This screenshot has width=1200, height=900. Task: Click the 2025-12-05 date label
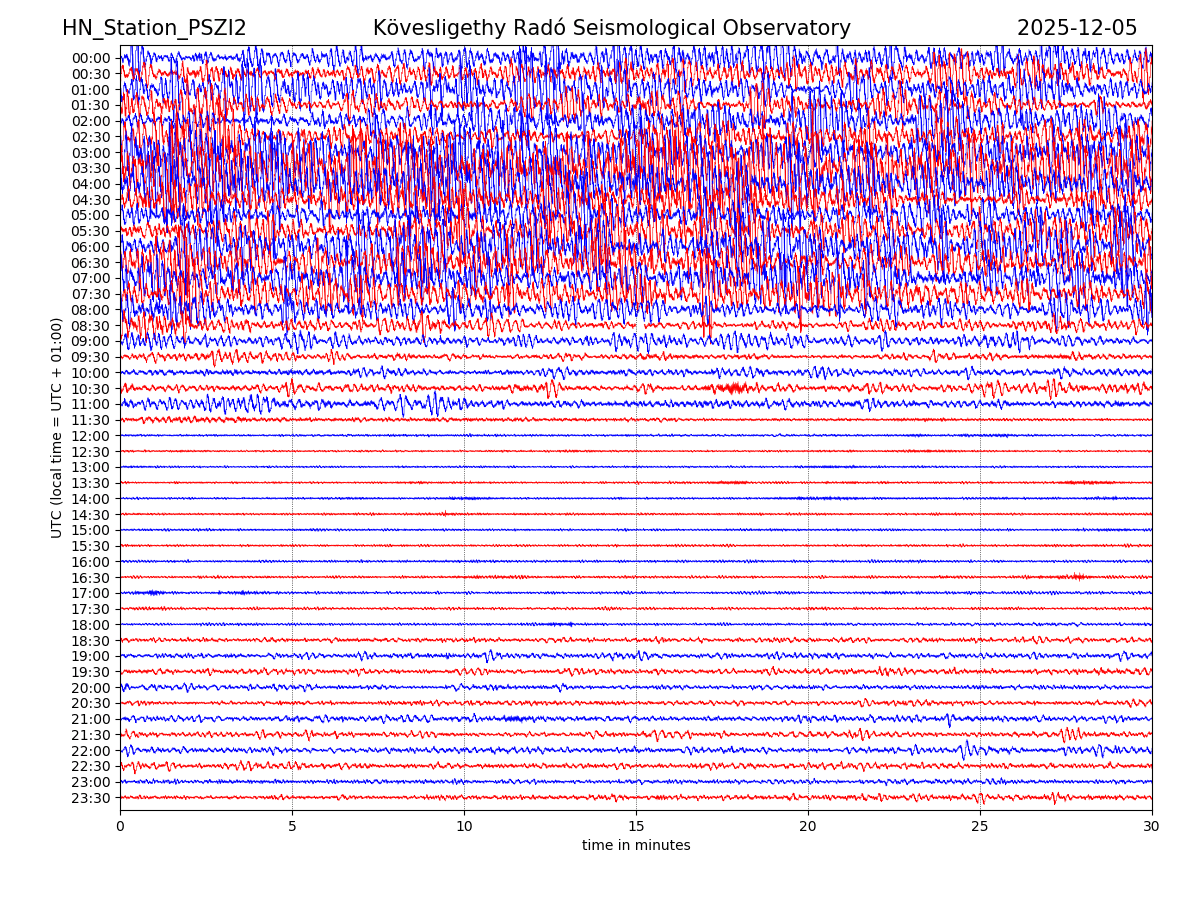coord(1076,29)
